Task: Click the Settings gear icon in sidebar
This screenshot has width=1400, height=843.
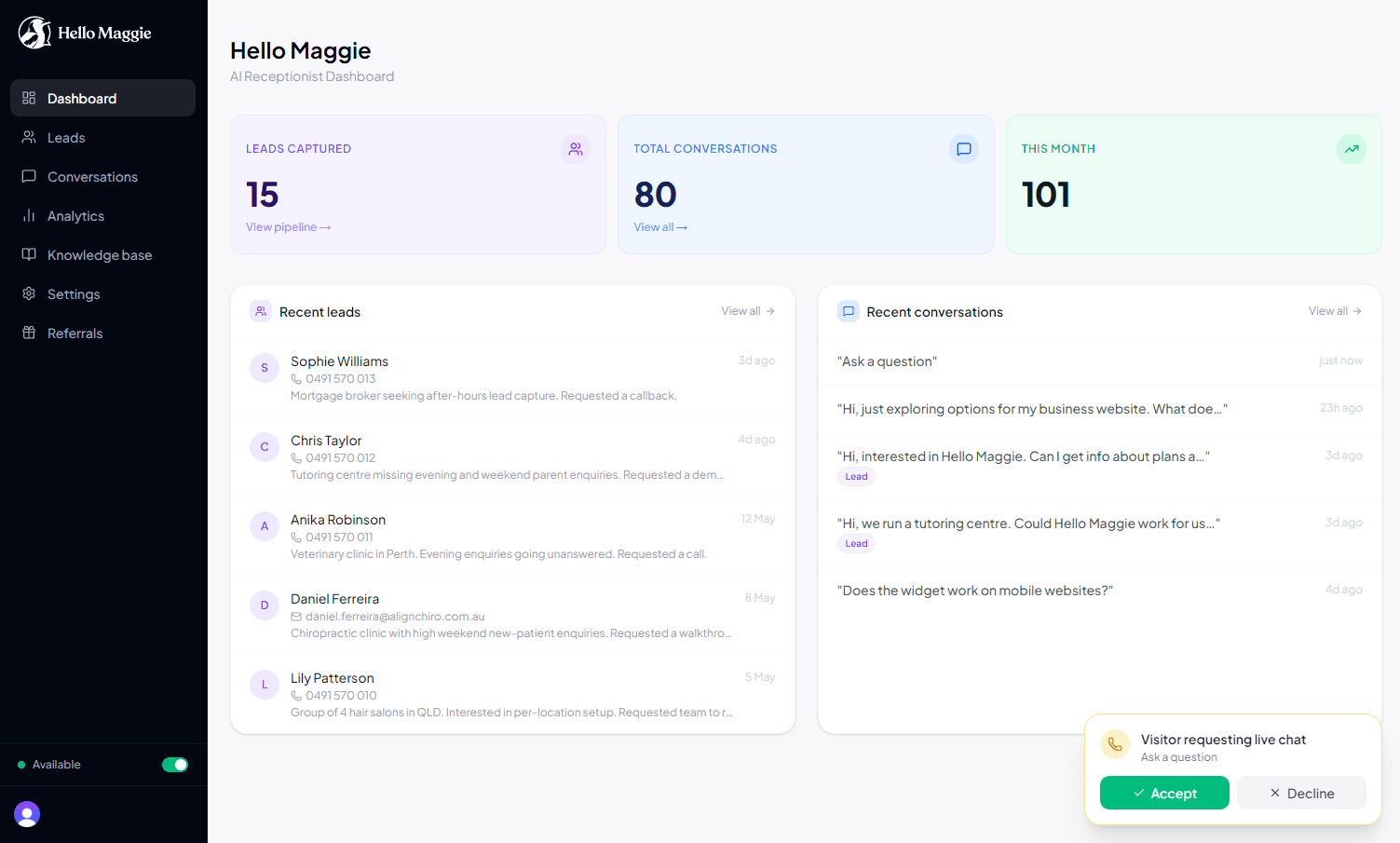Action: pos(29,293)
